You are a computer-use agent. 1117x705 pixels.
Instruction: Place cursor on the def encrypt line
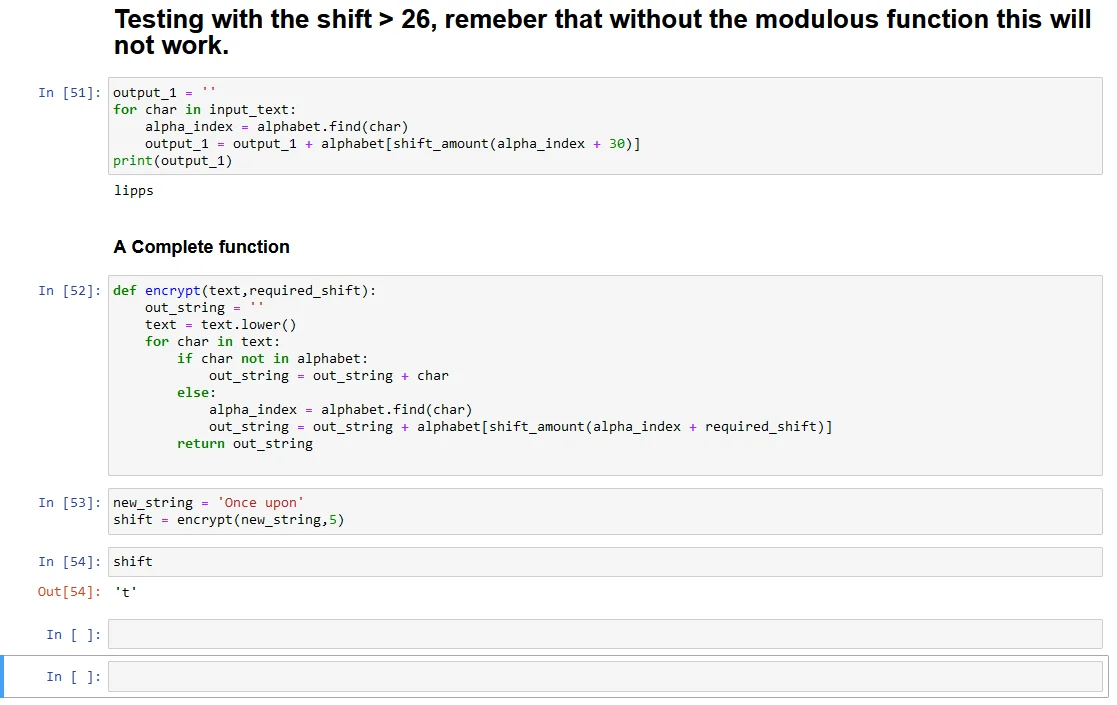pyautogui.click(x=244, y=291)
